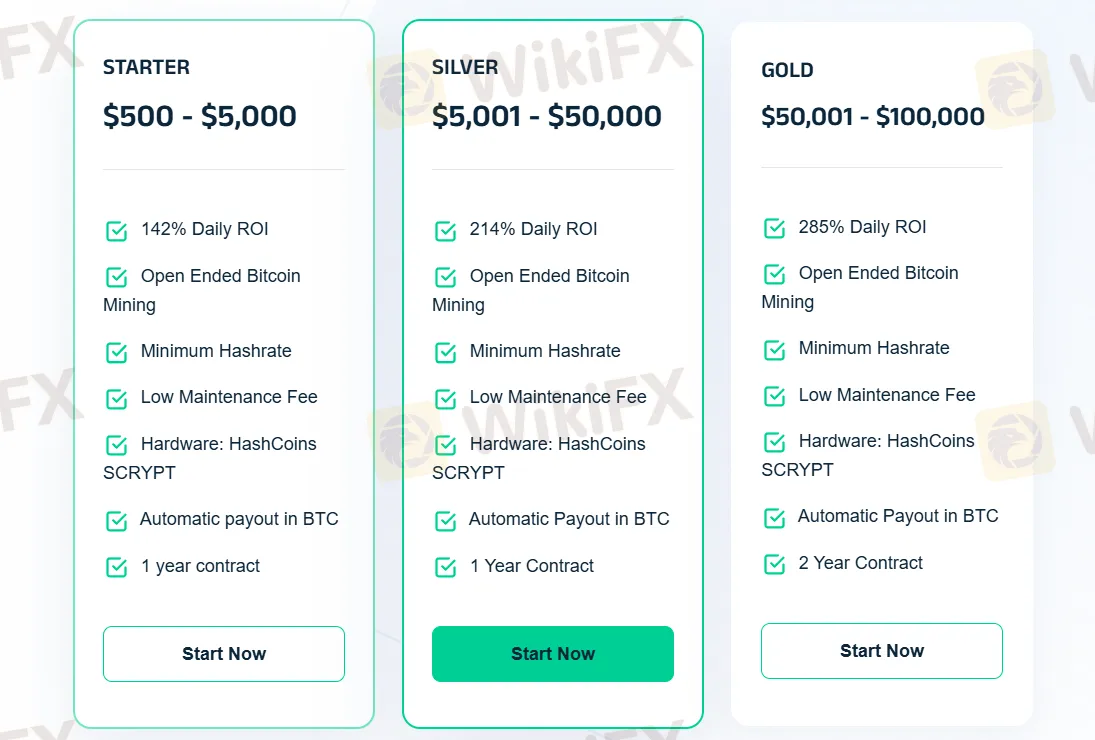Toggle the checkbox beside Silver's 1 Year Contract
The image size is (1095, 740).
[445, 565]
